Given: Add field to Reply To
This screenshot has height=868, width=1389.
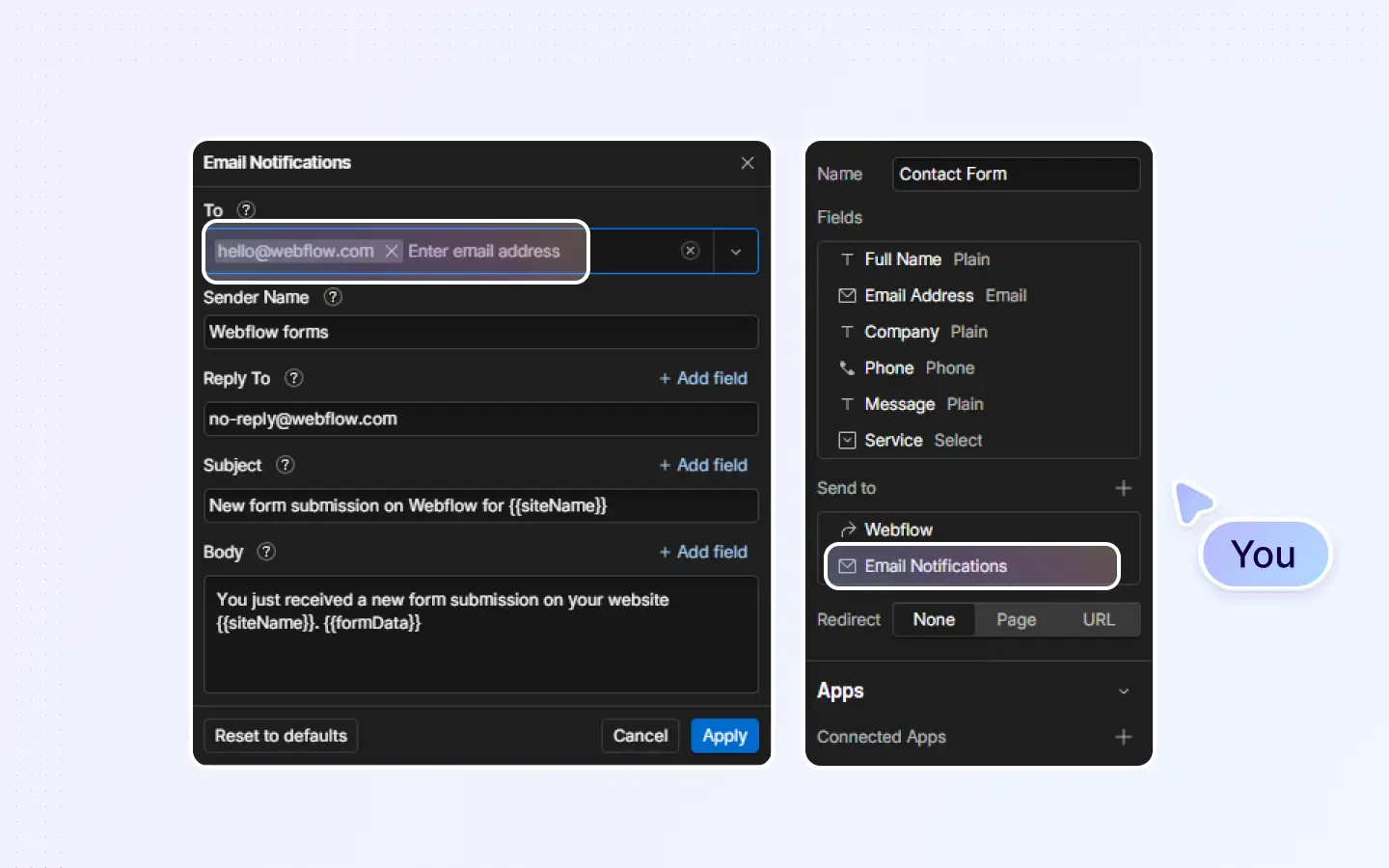Looking at the screenshot, I should [703, 378].
